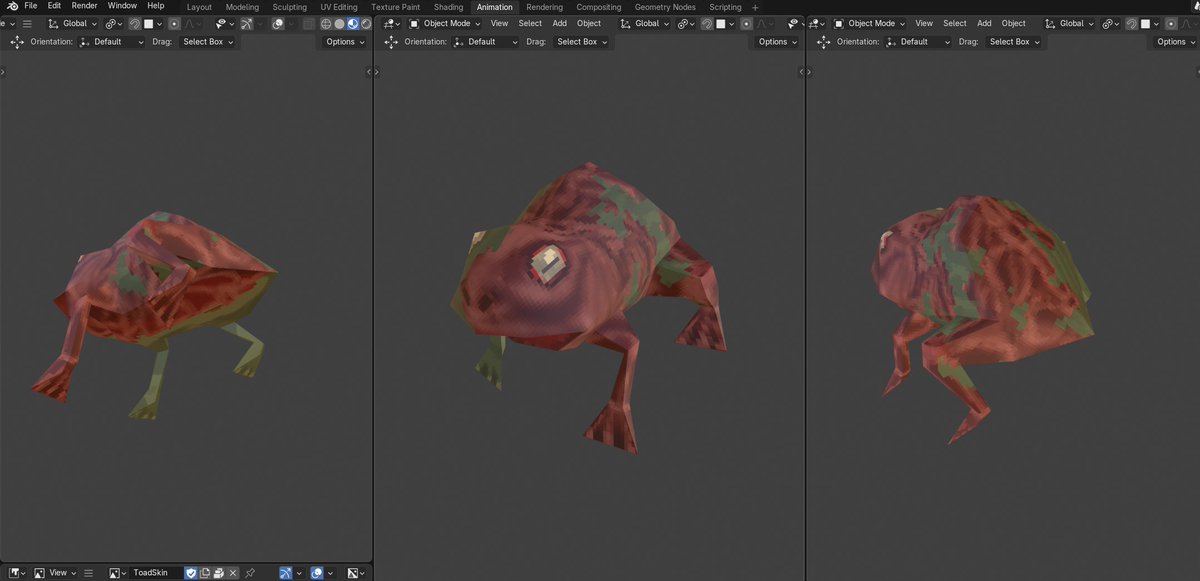The height and width of the screenshot is (581, 1200).
Task: Toggle pin image icon in image editor
Action: [x=250, y=573]
